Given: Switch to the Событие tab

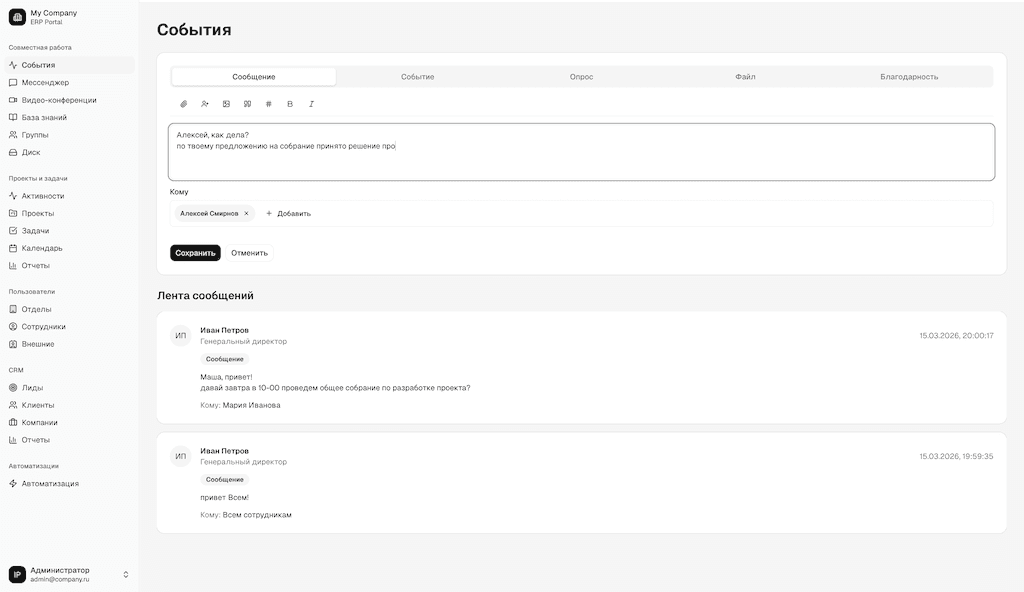Looking at the screenshot, I should (417, 77).
